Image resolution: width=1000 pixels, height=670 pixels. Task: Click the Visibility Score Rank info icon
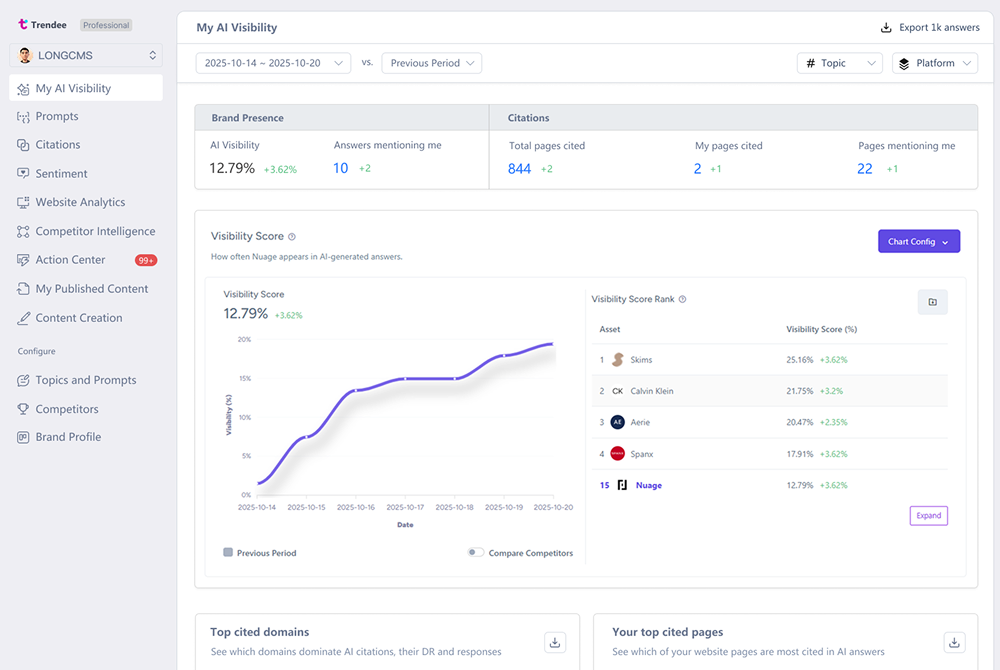click(682, 299)
